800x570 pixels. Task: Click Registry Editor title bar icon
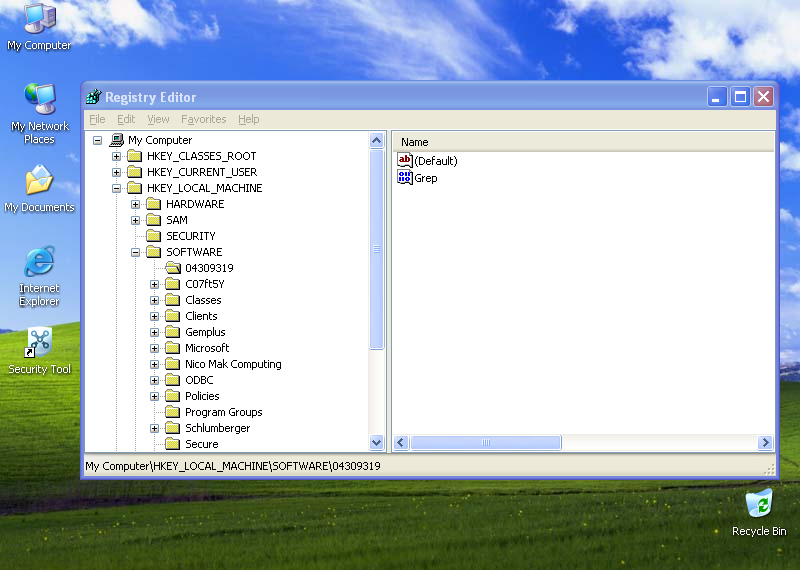tap(94, 96)
